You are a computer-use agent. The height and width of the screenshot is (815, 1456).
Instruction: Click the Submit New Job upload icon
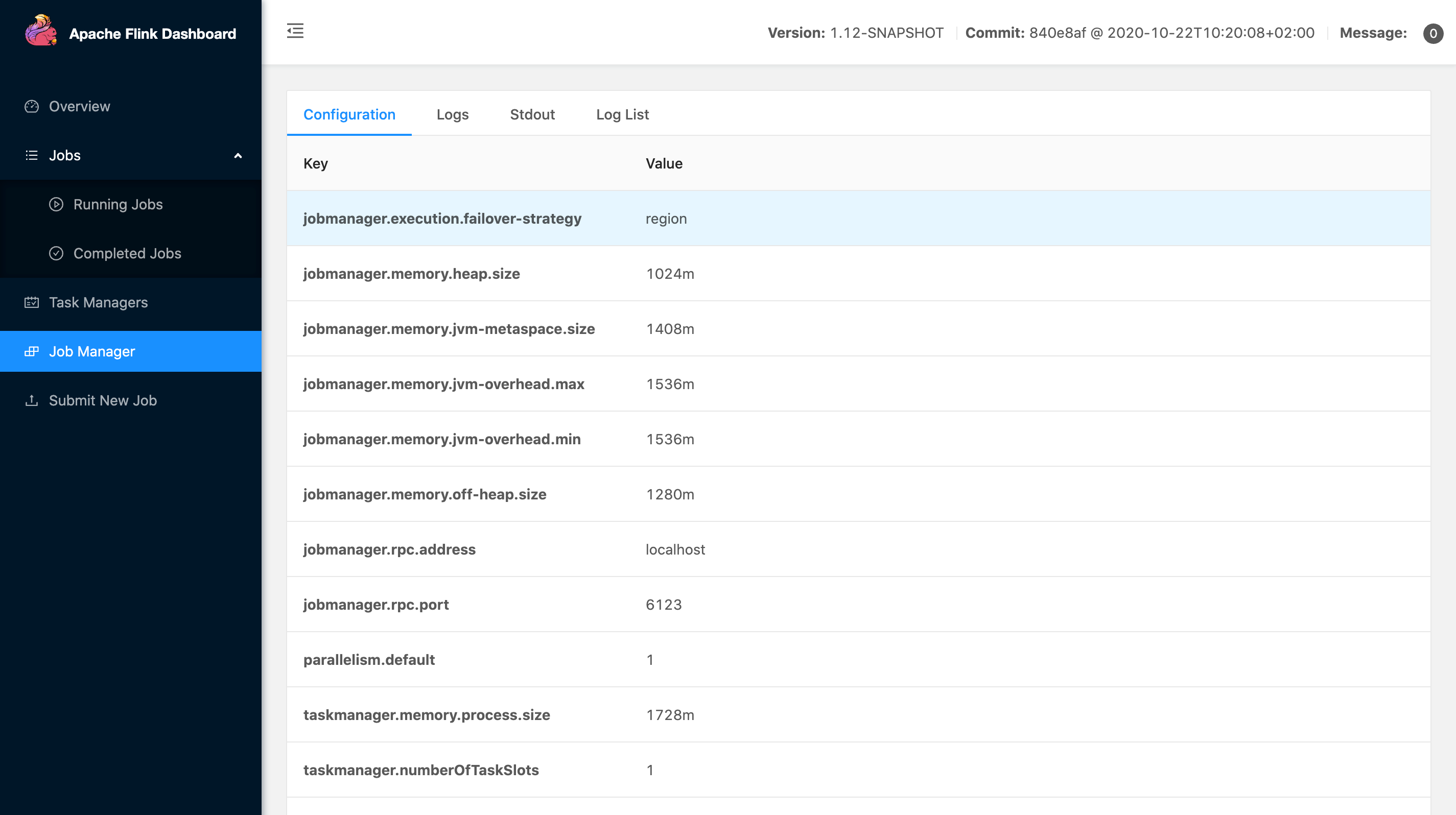tap(32, 400)
